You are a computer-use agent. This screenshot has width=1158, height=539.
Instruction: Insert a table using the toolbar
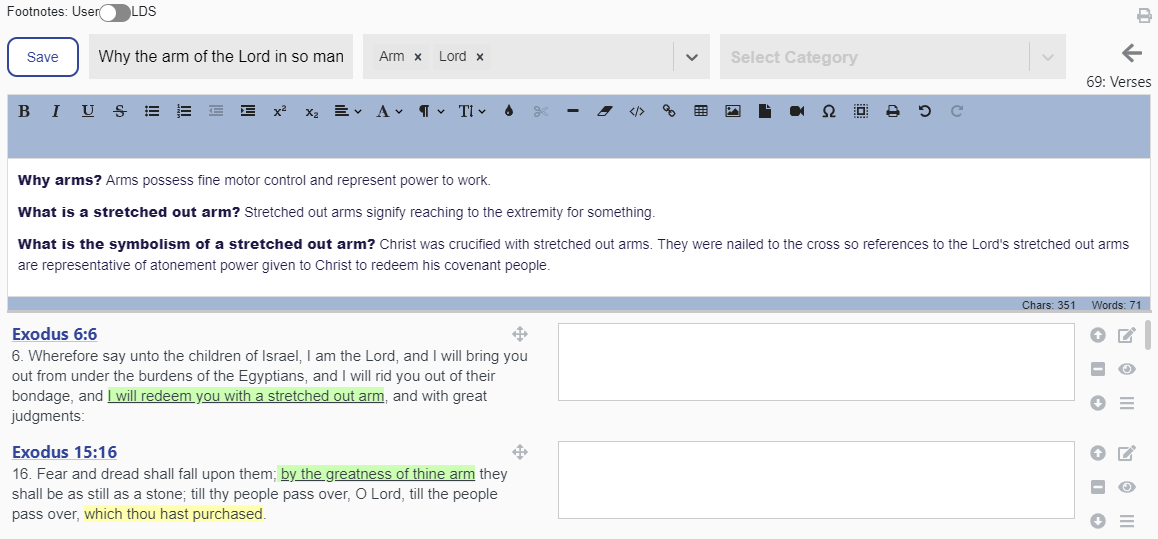click(x=701, y=112)
